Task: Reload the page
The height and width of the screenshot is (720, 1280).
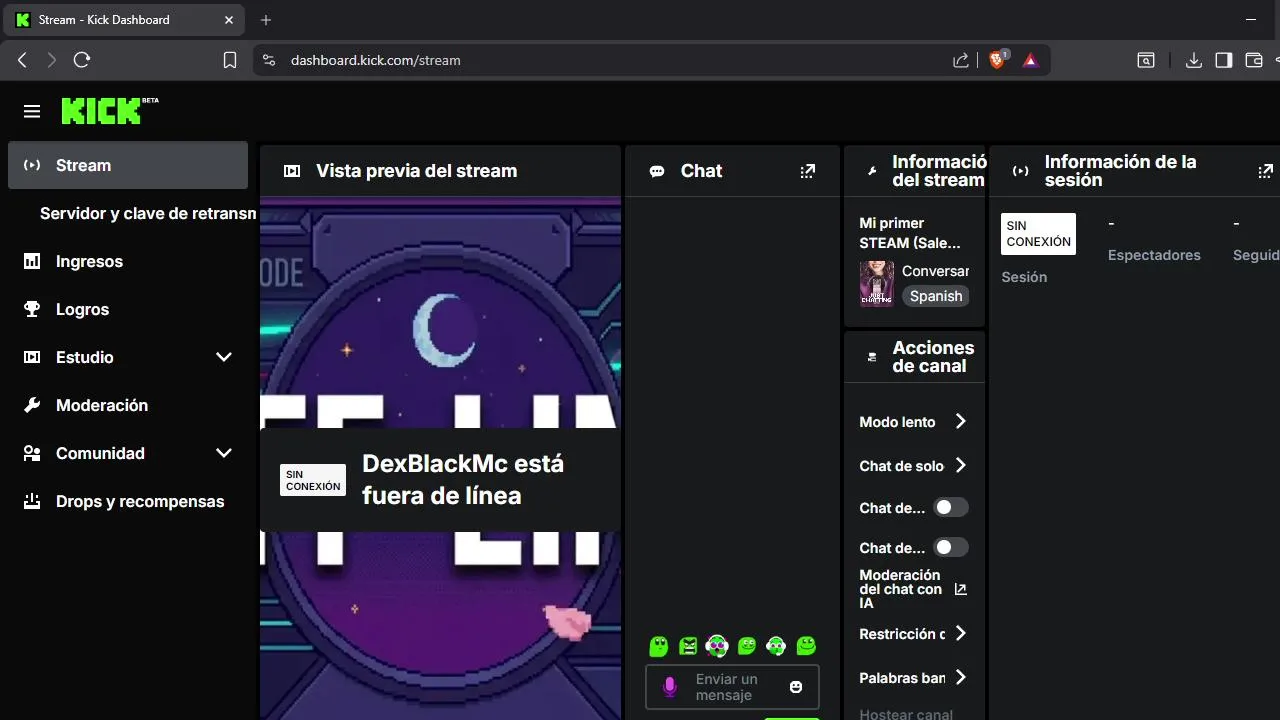Action: pyautogui.click(x=82, y=60)
